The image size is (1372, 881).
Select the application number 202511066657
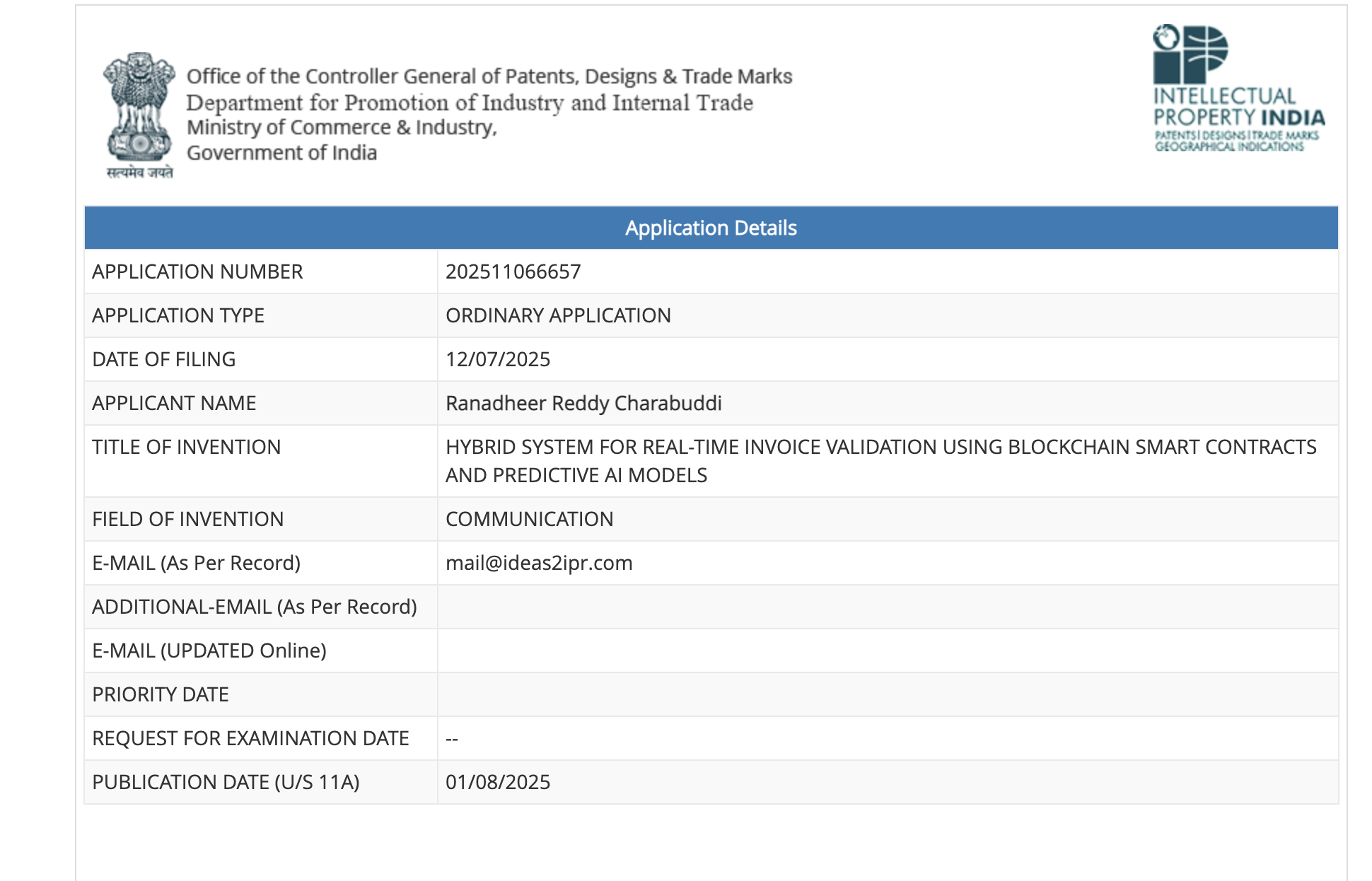[x=513, y=272]
